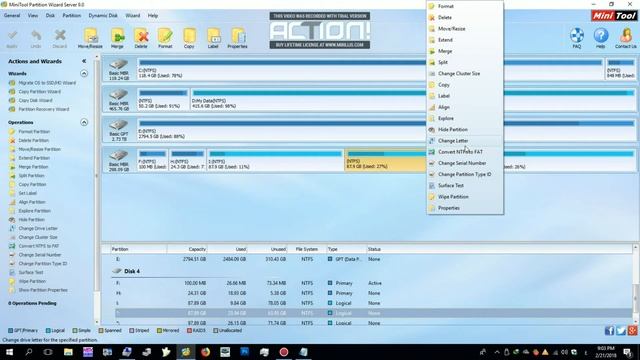
Task: Collapse the Operations section
Action: [x=84, y=122]
